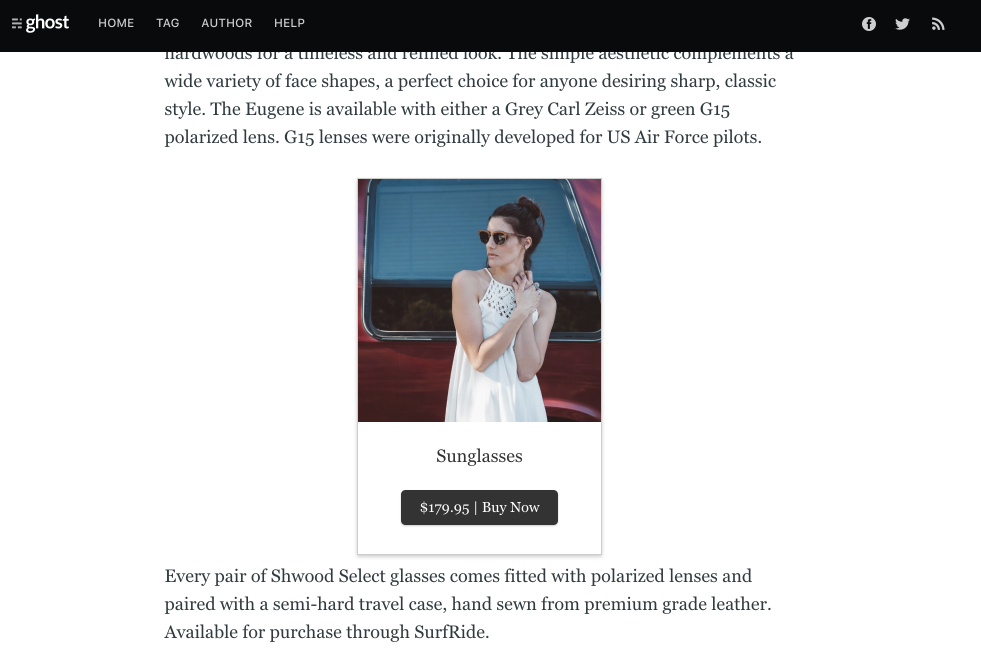This screenshot has height=665, width=981.
Task: Click the word SurfRide in the paragraph
Action: point(449,632)
